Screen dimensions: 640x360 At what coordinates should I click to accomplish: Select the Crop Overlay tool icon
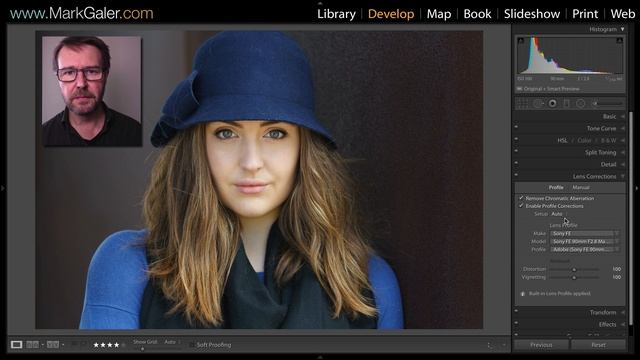pyautogui.click(x=523, y=104)
